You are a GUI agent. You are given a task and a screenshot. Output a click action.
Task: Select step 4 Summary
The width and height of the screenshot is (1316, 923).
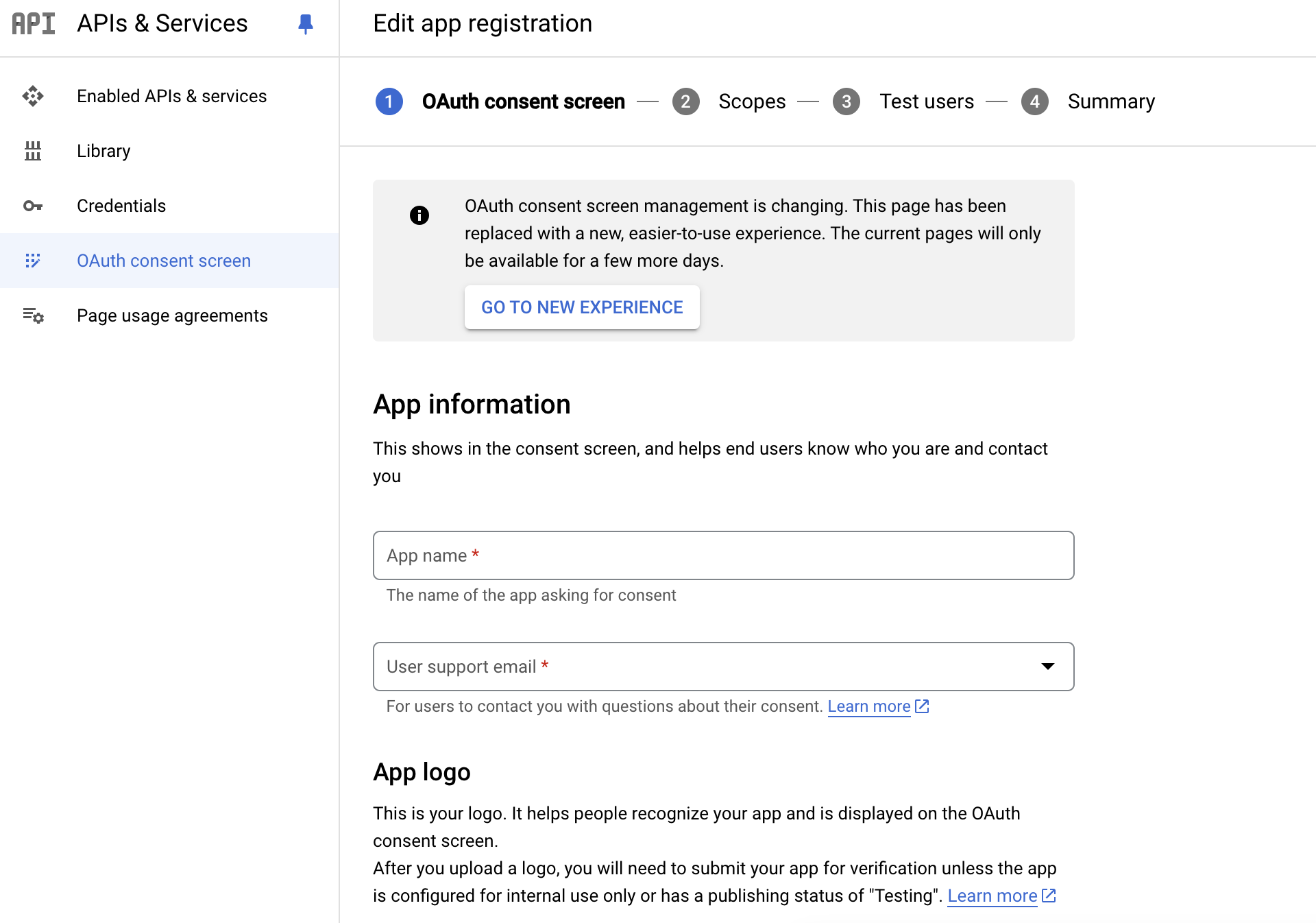(1110, 101)
